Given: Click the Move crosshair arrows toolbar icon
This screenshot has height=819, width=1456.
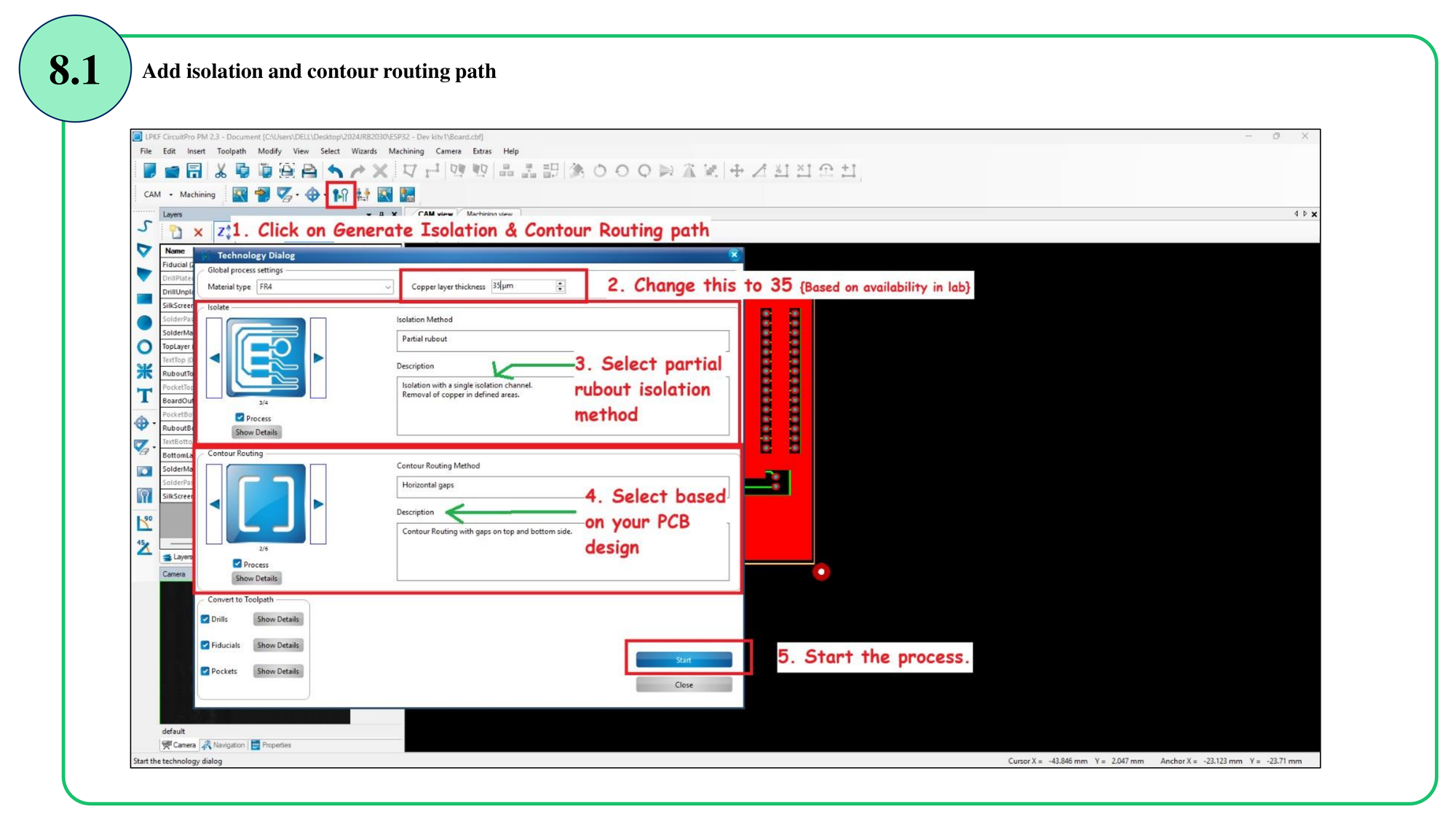Looking at the screenshot, I should tap(737, 171).
